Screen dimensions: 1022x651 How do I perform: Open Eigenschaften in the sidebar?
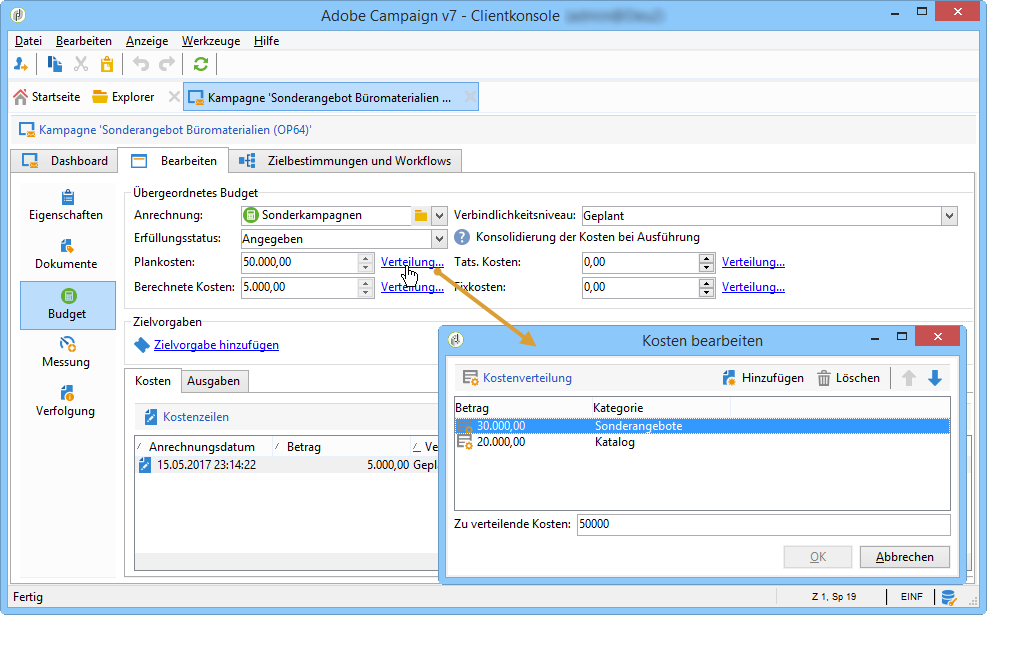[x=66, y=205]
